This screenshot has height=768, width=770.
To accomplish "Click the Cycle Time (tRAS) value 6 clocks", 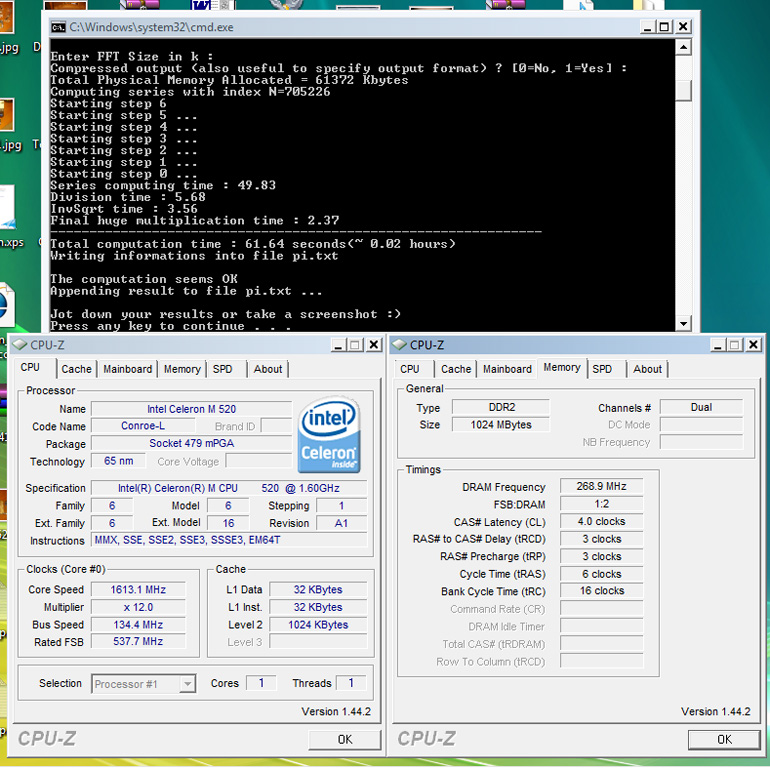I will (602, 574).
